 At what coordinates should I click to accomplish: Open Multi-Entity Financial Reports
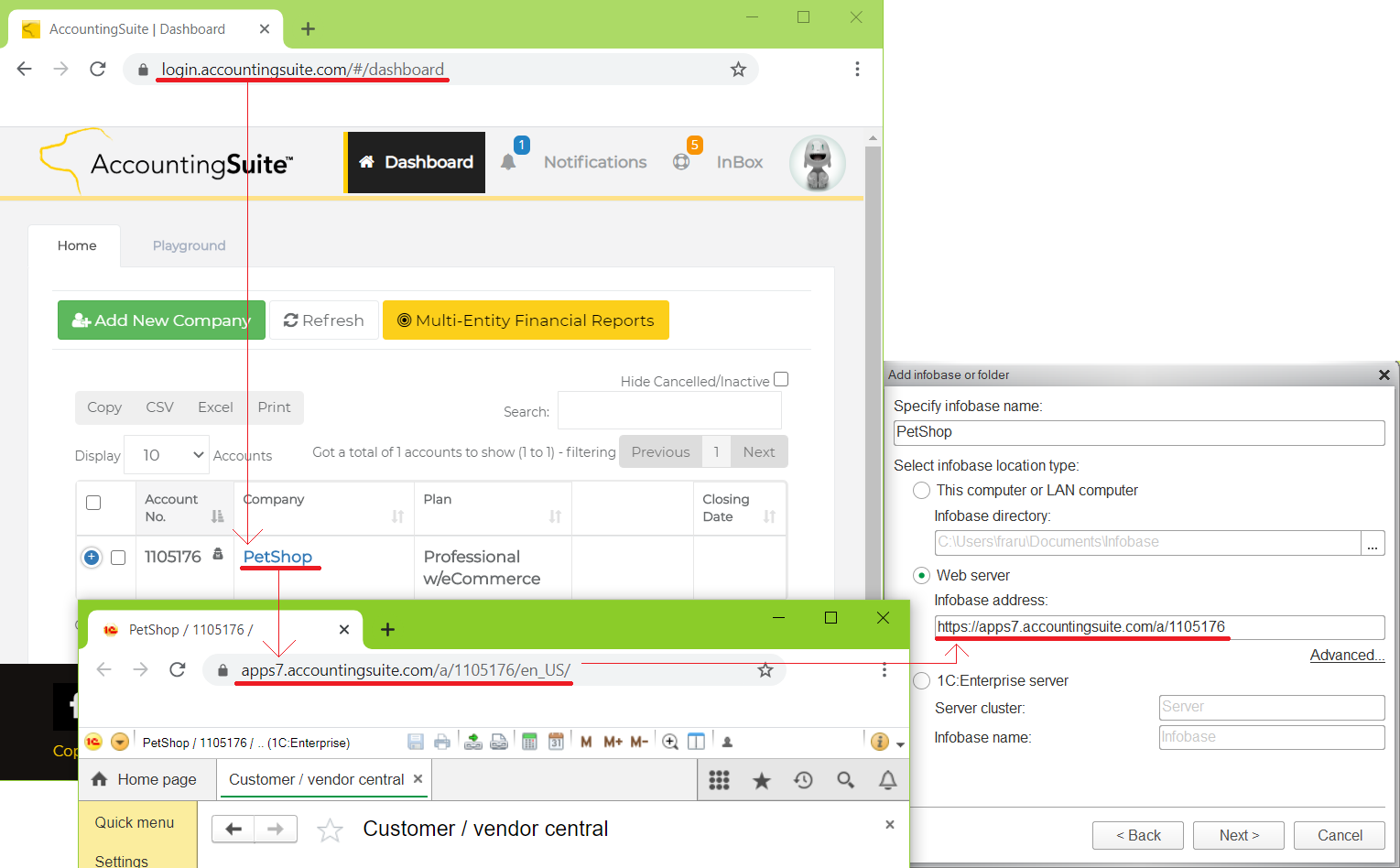pos(526,320)
